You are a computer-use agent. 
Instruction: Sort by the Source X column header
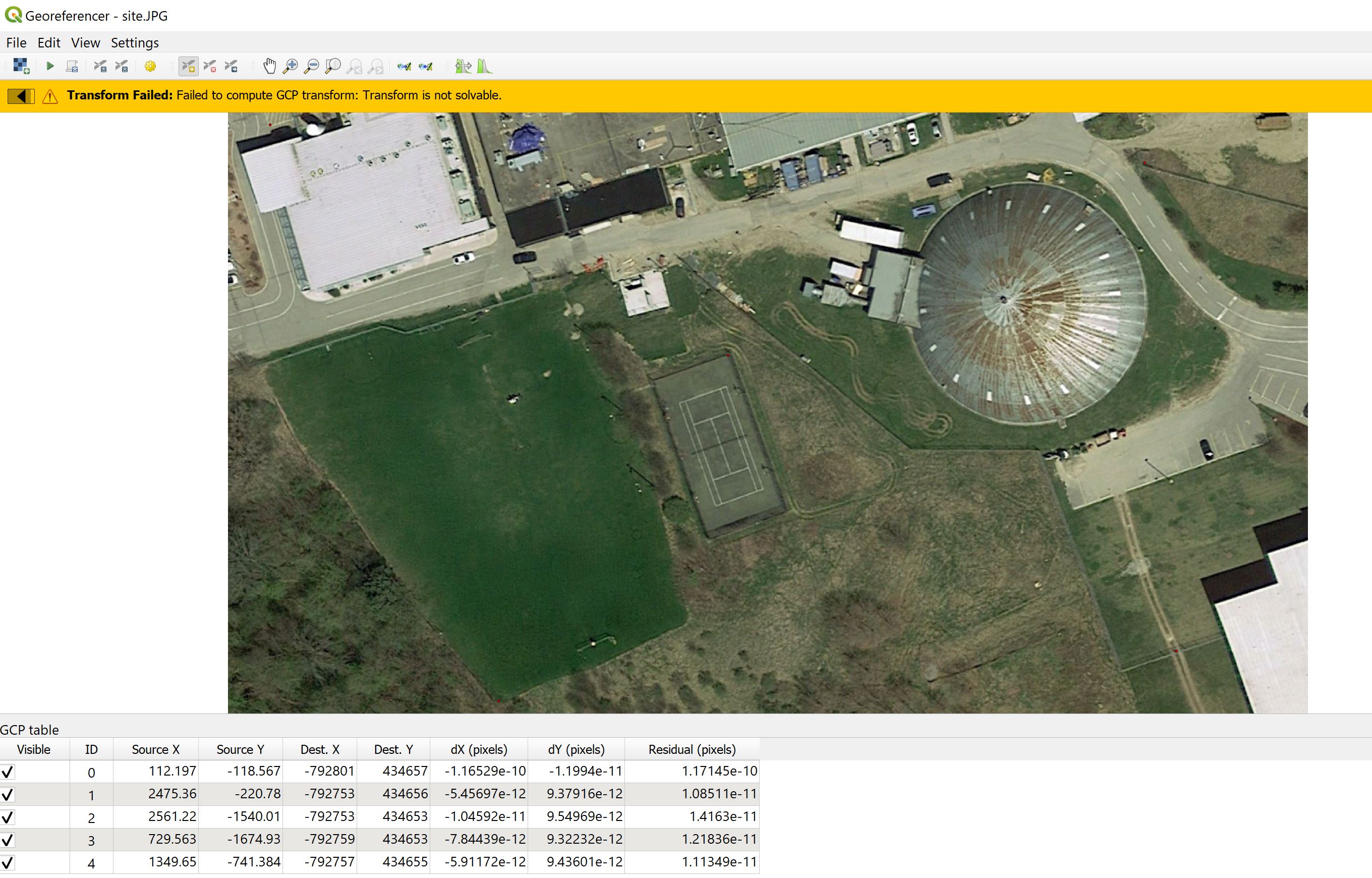155,749
